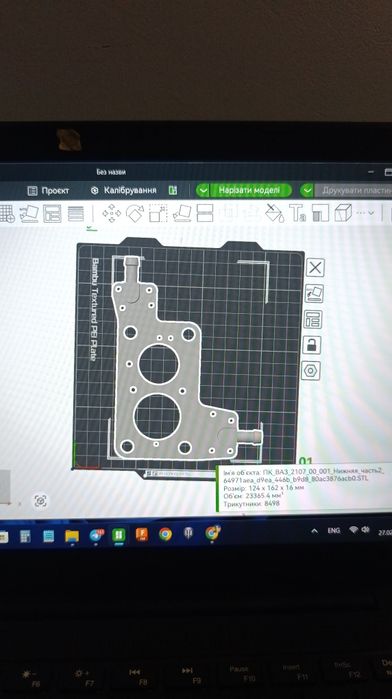Open the cube assembly view icon

point(343,213)
